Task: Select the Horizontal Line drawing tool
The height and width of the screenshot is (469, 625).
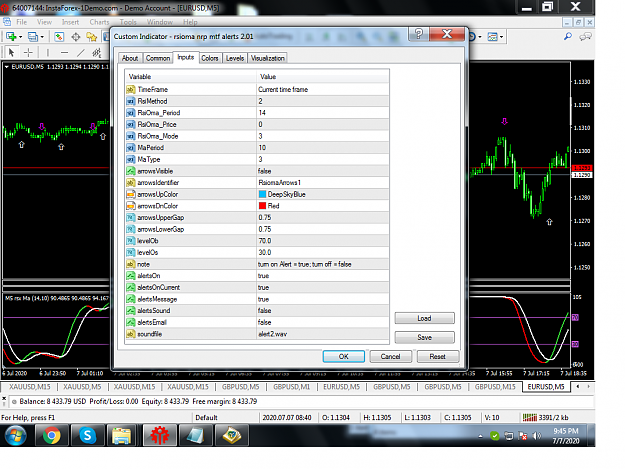Action: coord(65,52)
